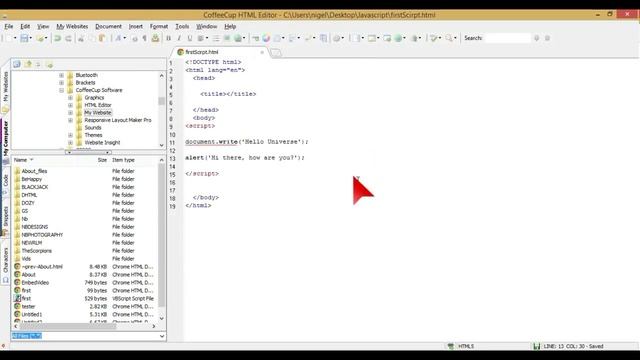640x360 pixels.
Task: Sort files by Size column header
Action: coord(102,160)
